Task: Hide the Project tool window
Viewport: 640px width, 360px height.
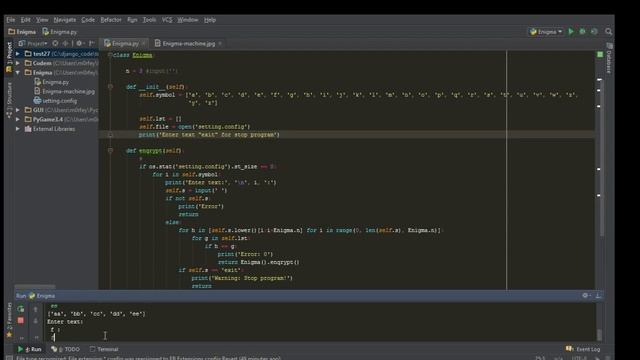Action: click(x=92, y=43)
